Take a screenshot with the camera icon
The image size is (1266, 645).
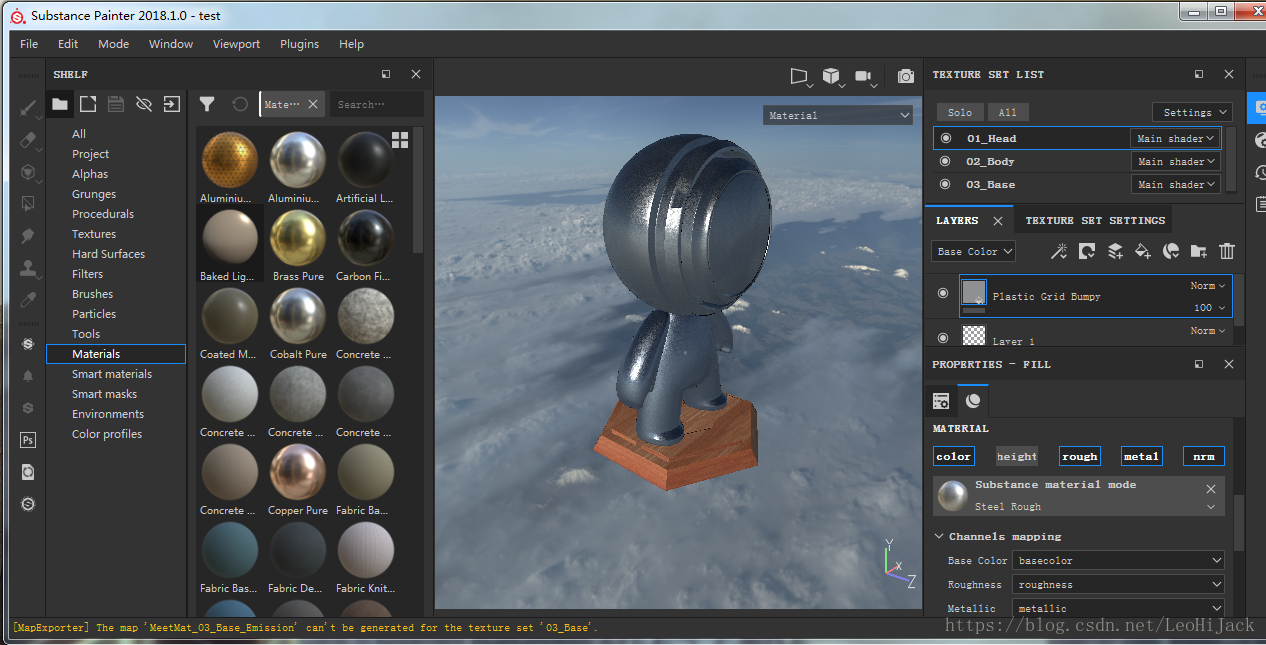[x=905, y=76]
